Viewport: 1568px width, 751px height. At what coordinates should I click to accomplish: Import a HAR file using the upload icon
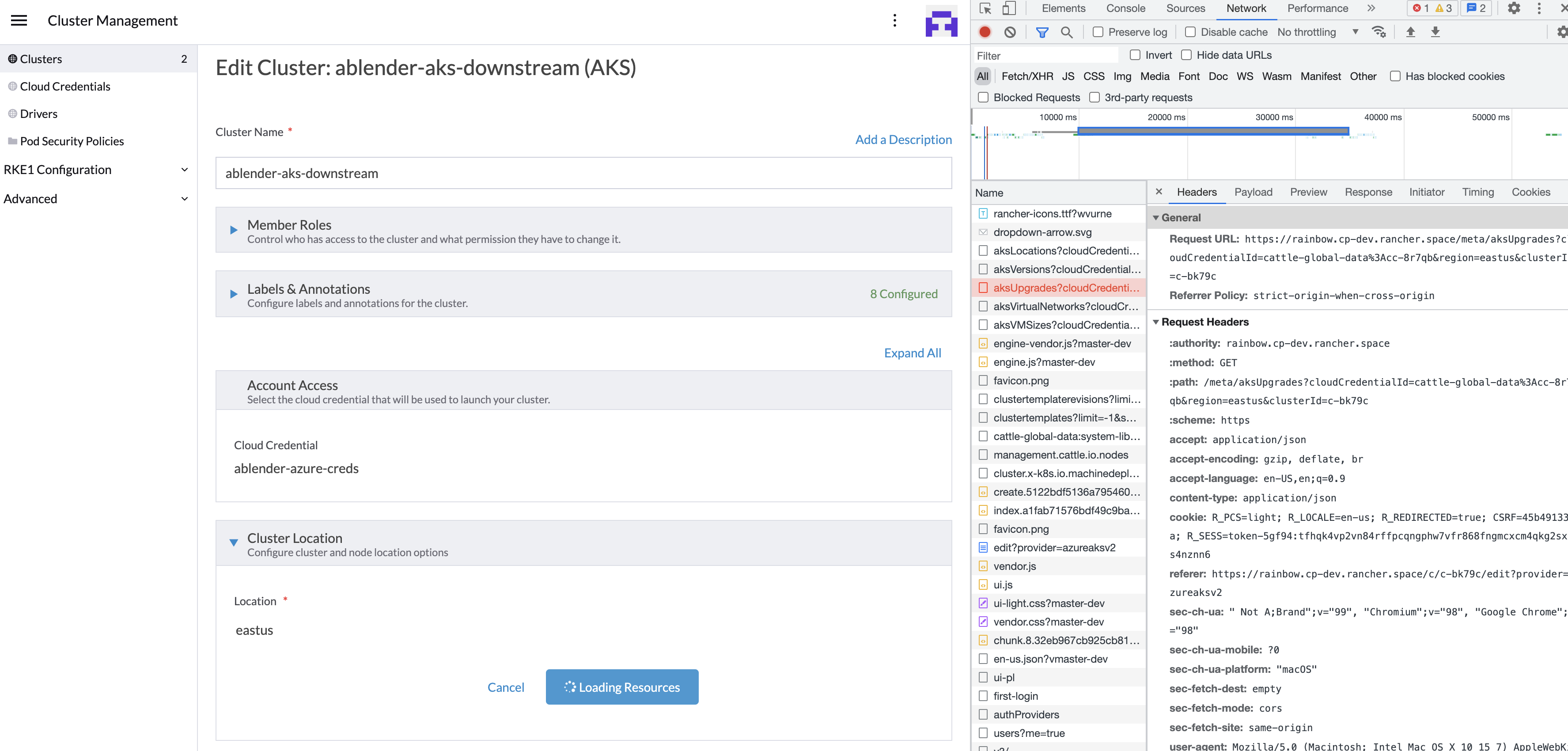tap(1410, 32)
